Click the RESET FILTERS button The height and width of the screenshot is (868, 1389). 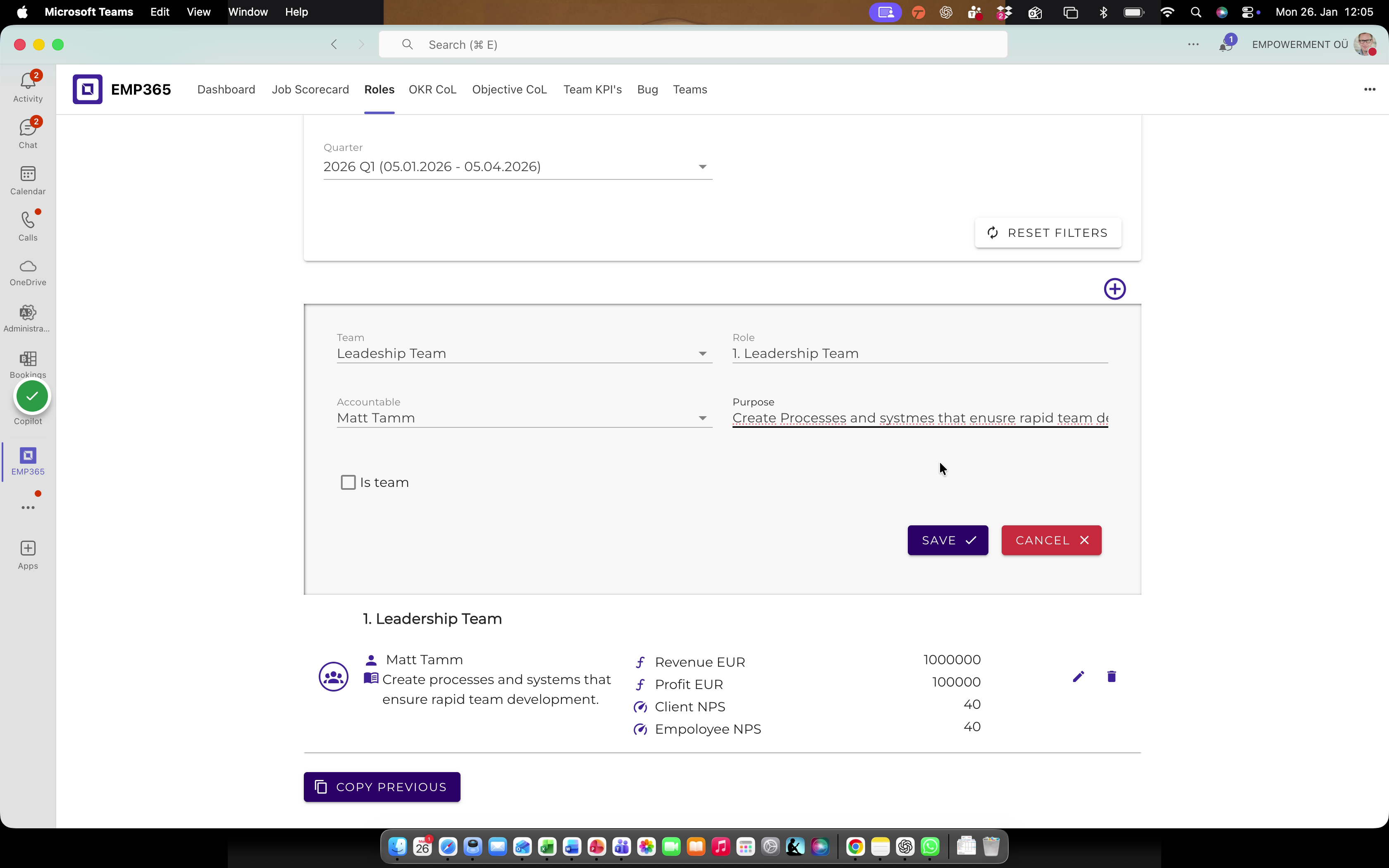1048,232
